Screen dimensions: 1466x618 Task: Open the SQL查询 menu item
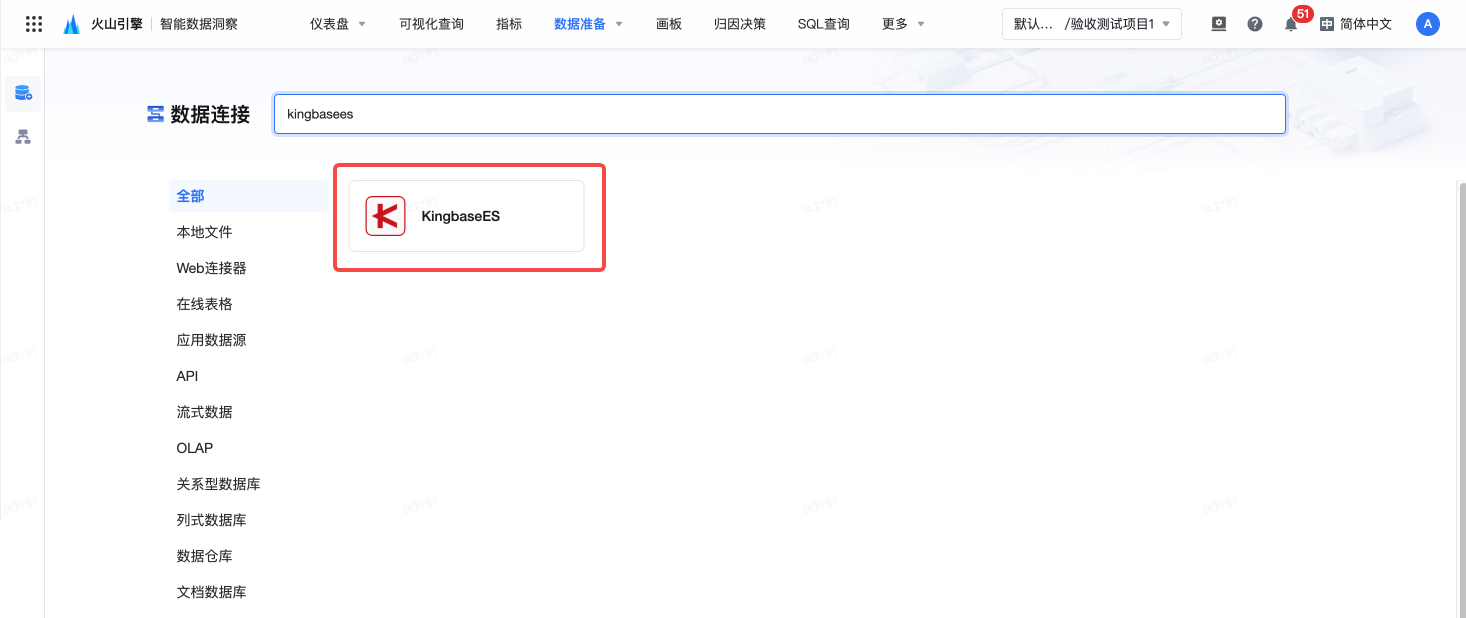pyautogui.click(x=824, y=24)
